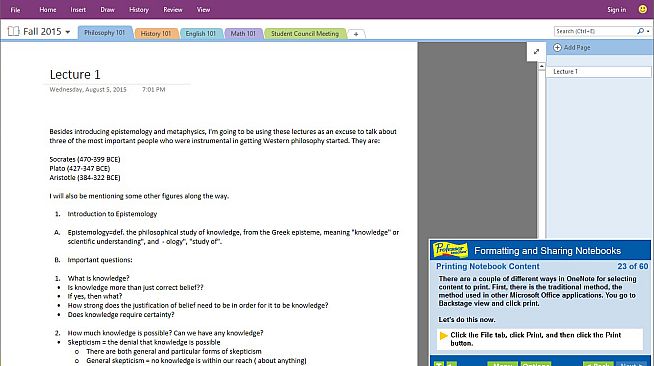This screenshot has width=654, height=366.
Task: Click the line Socrates (470-399 BCE)
Action: tap(85, 159)
